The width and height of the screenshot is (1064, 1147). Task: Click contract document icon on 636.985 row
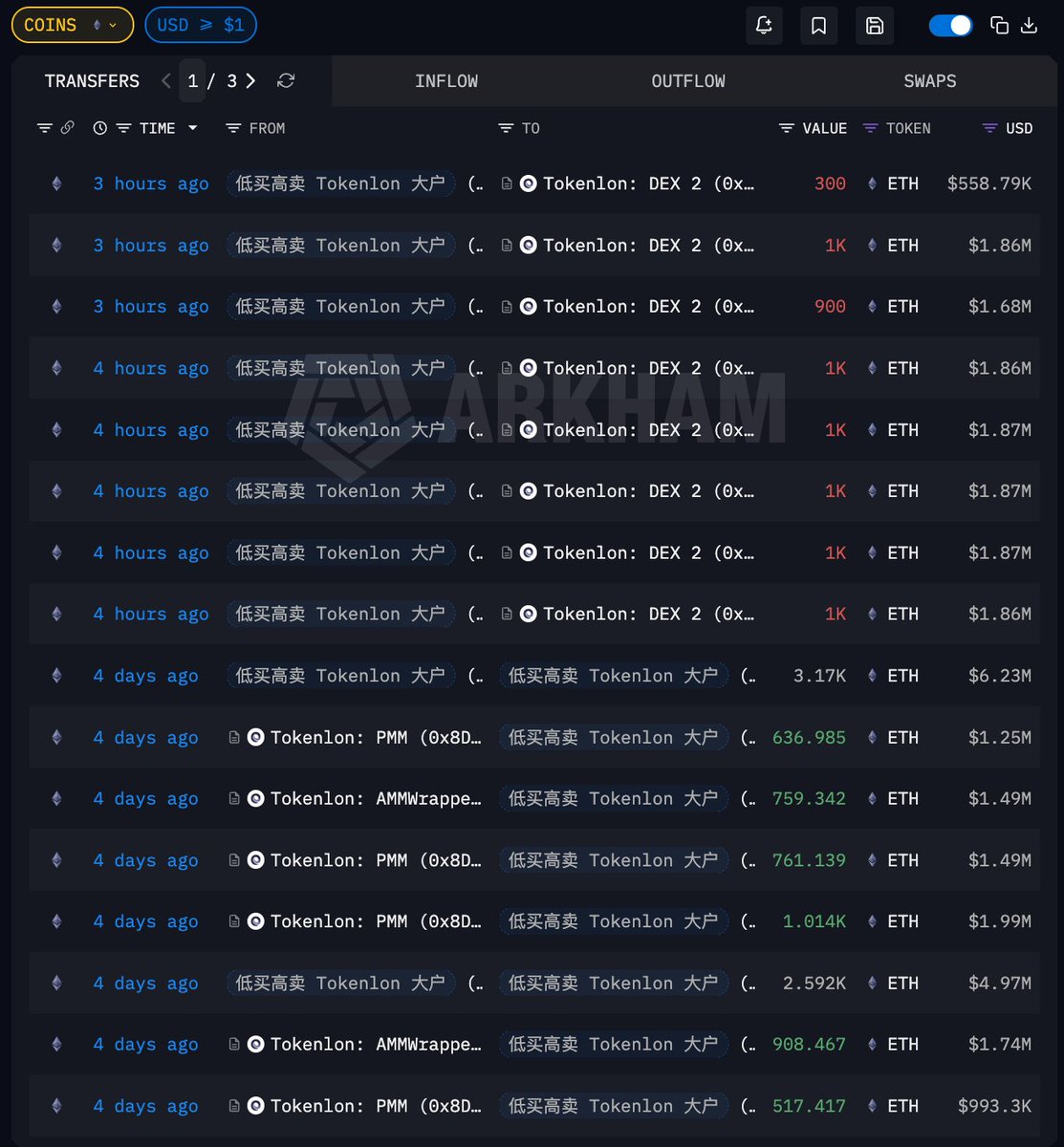234,737
